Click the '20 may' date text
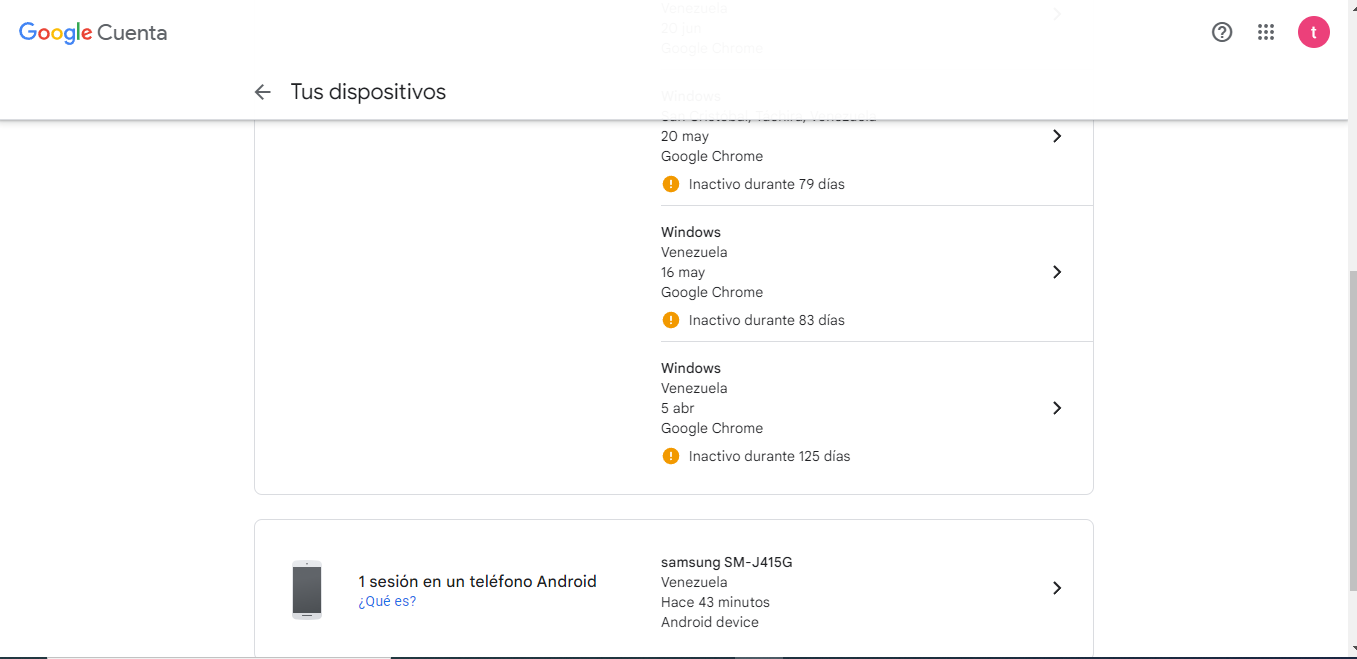 (685, 136)
